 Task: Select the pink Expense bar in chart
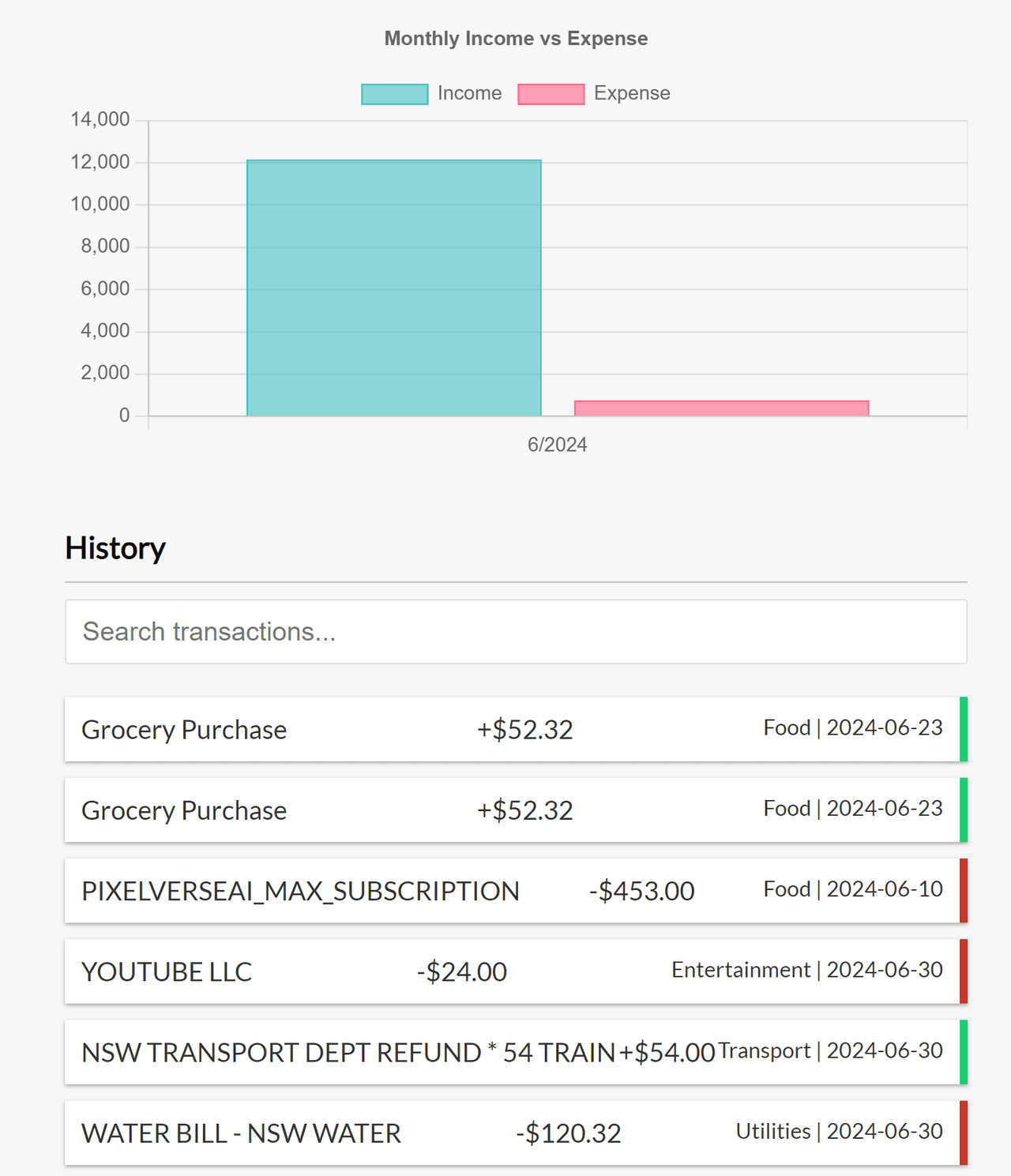point(721,408)
